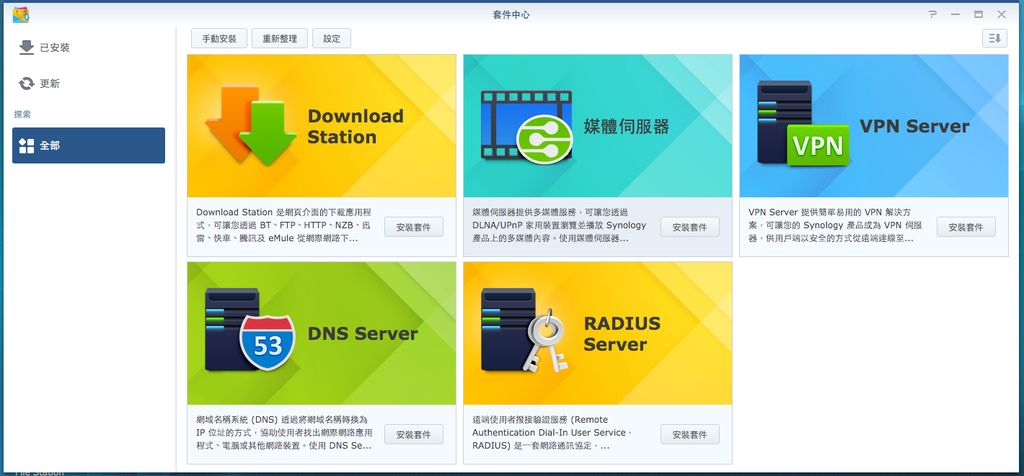Open the 更新 updates section

point(88,84)
